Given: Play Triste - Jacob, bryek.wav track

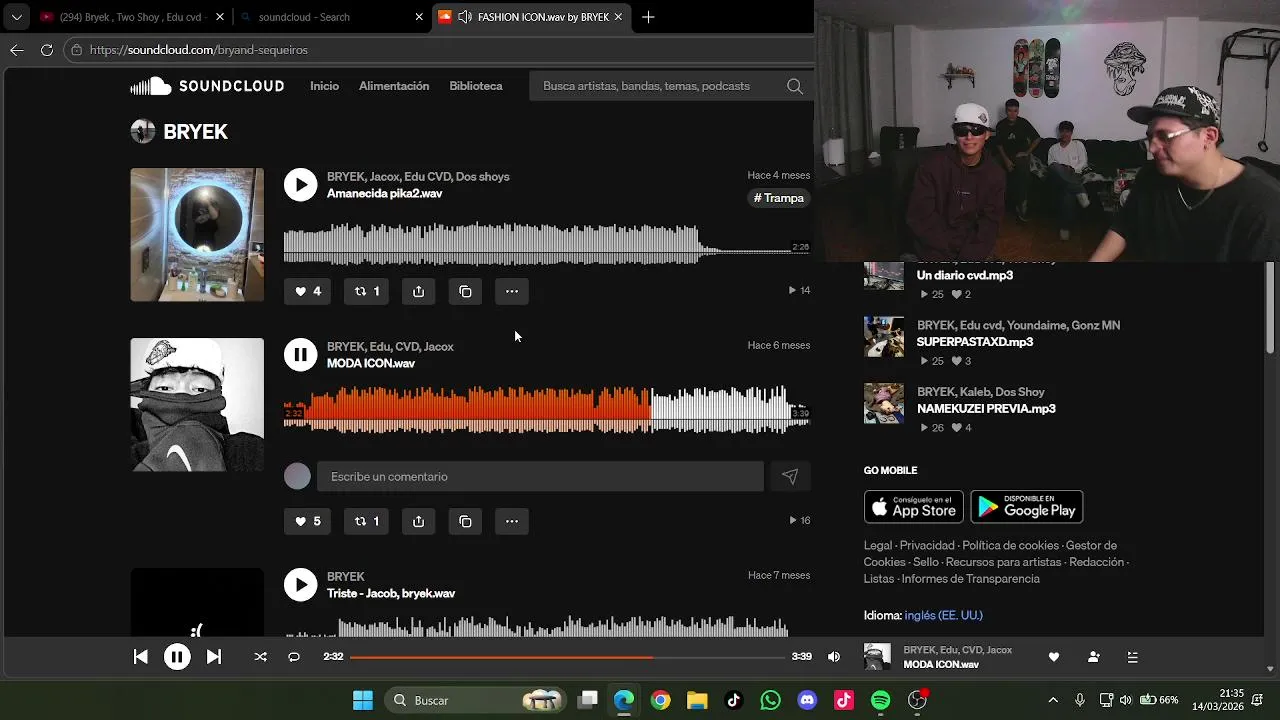Looking at the screenshot, I should tap(300, 584).
